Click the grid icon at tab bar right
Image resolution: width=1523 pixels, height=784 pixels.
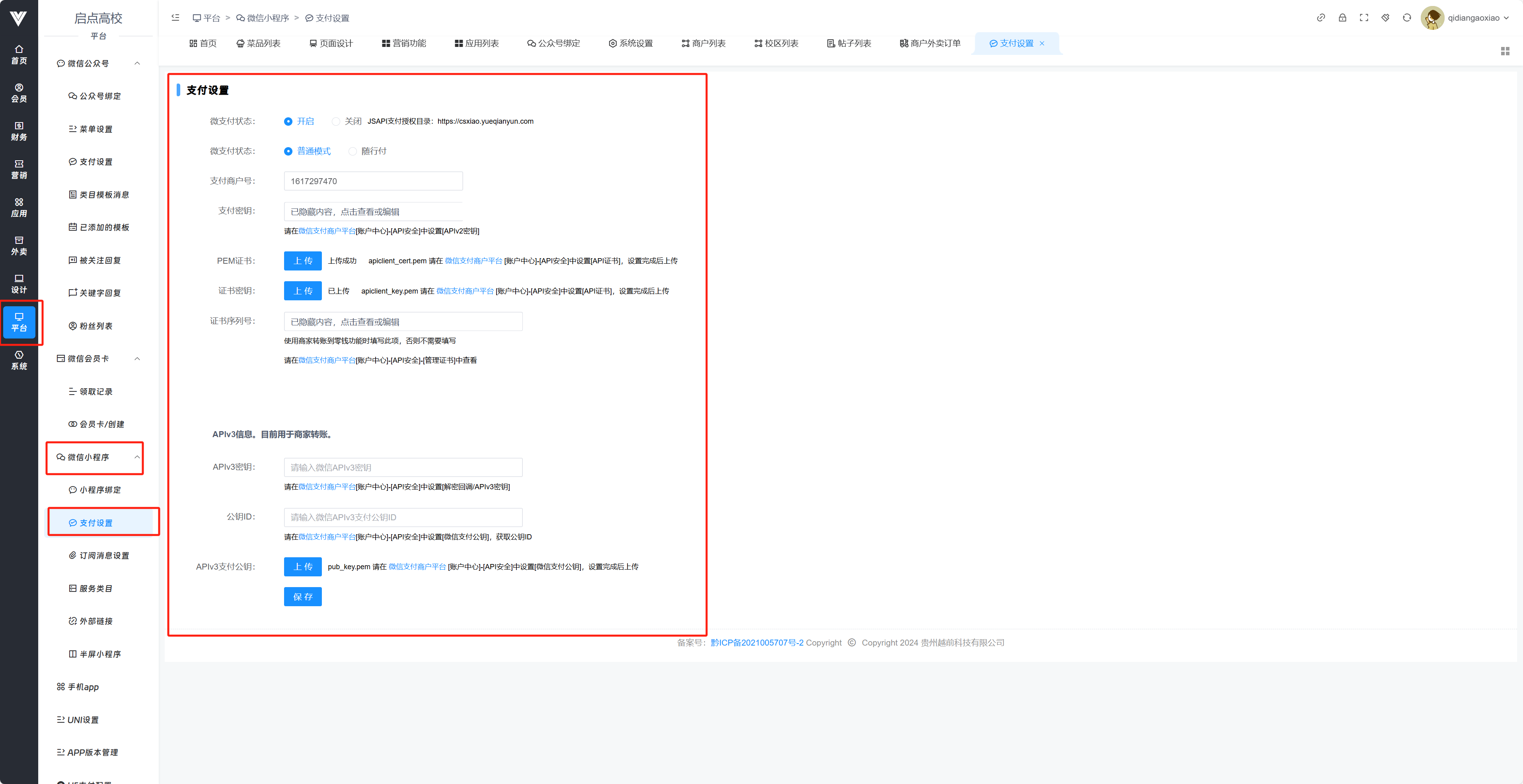1505,51
